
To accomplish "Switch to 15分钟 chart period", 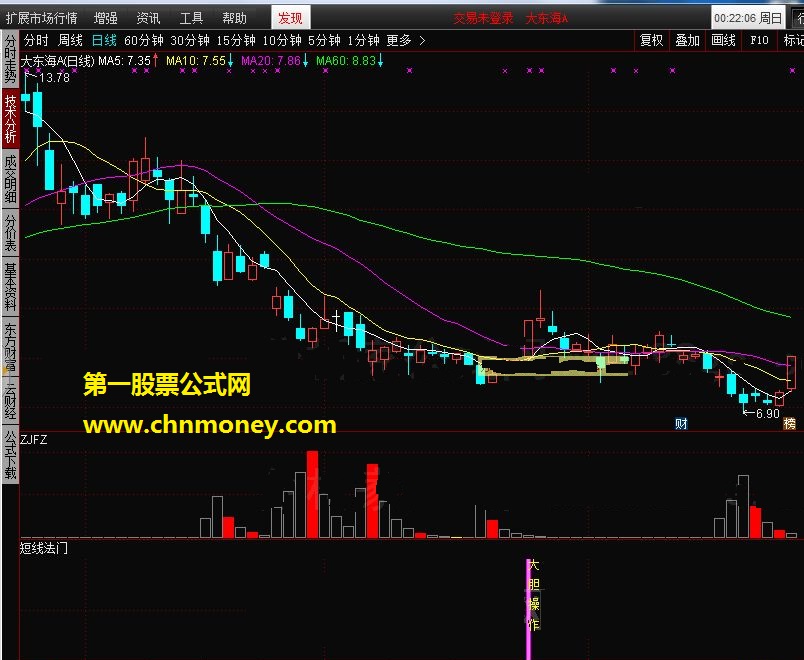I will [236, 40].
